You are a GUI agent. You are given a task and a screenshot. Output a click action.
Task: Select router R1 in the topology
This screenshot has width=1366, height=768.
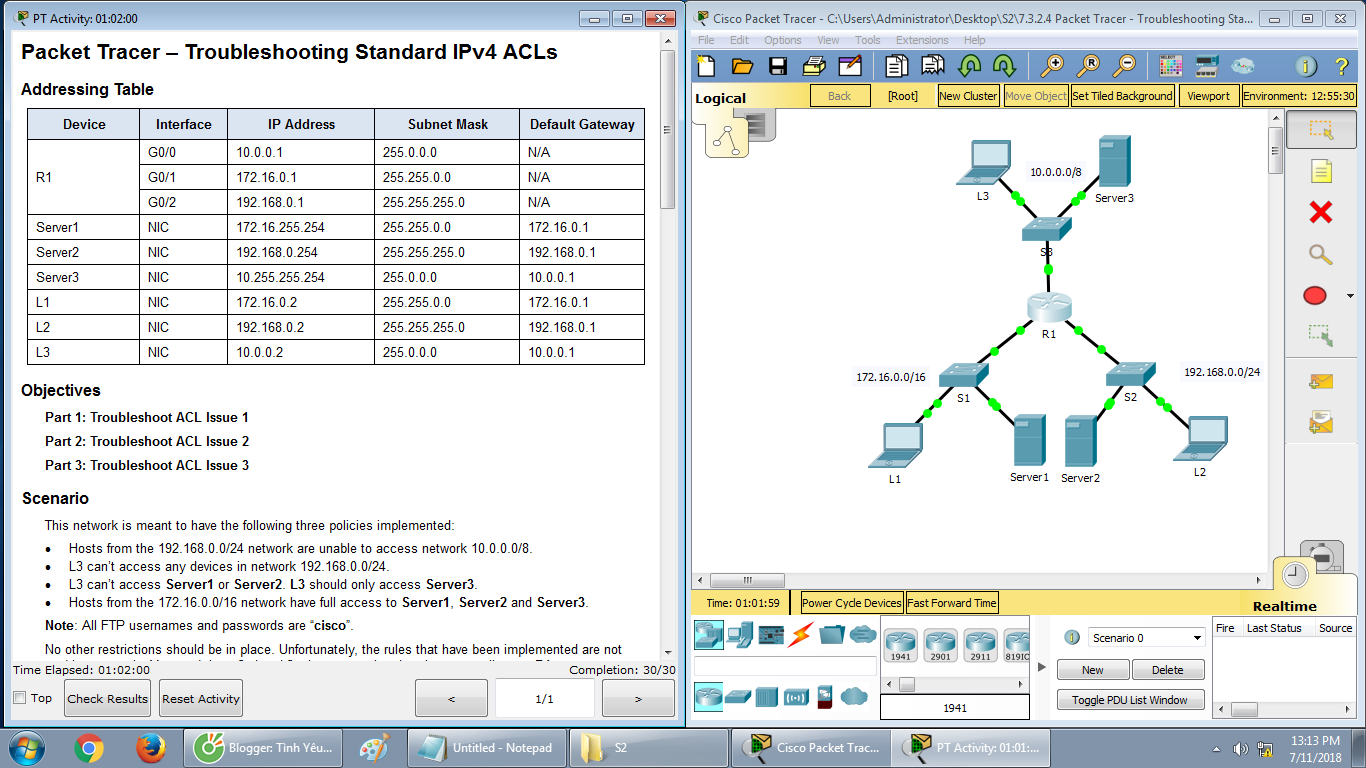pos(1048,309)
